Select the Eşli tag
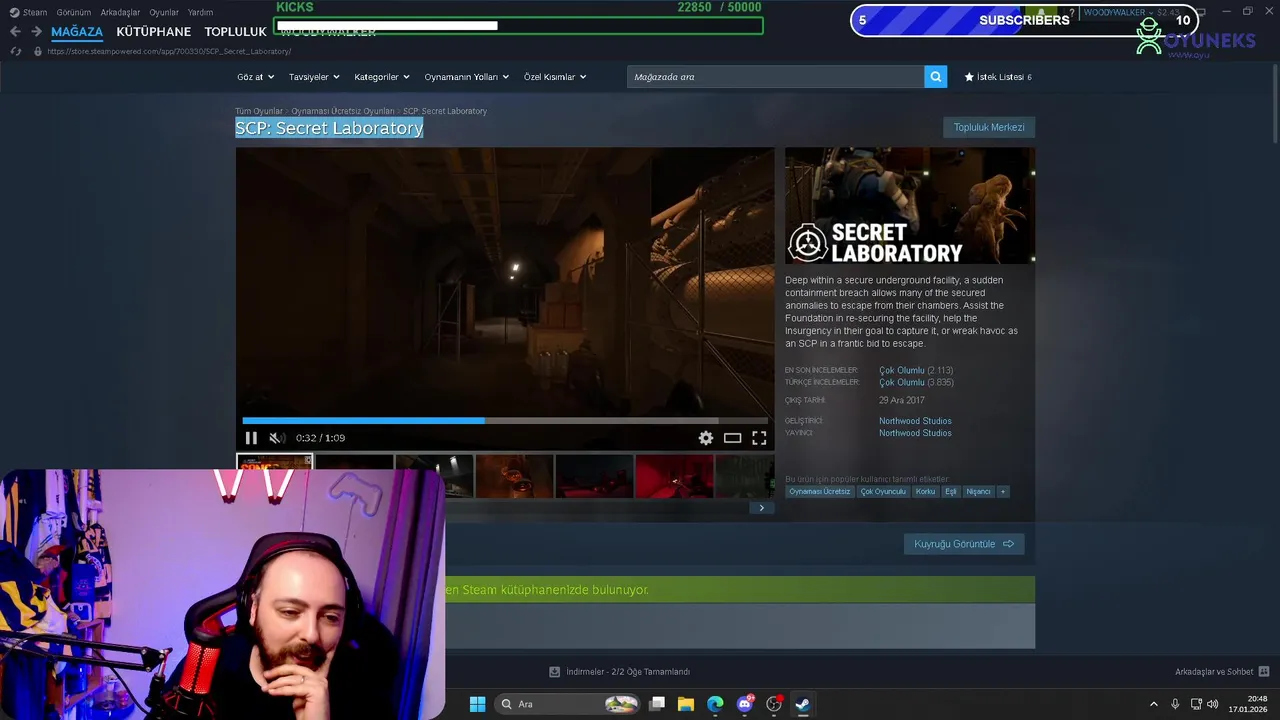Image resolution: width=1280 pixels, height=720 pixels. (951, 491)
